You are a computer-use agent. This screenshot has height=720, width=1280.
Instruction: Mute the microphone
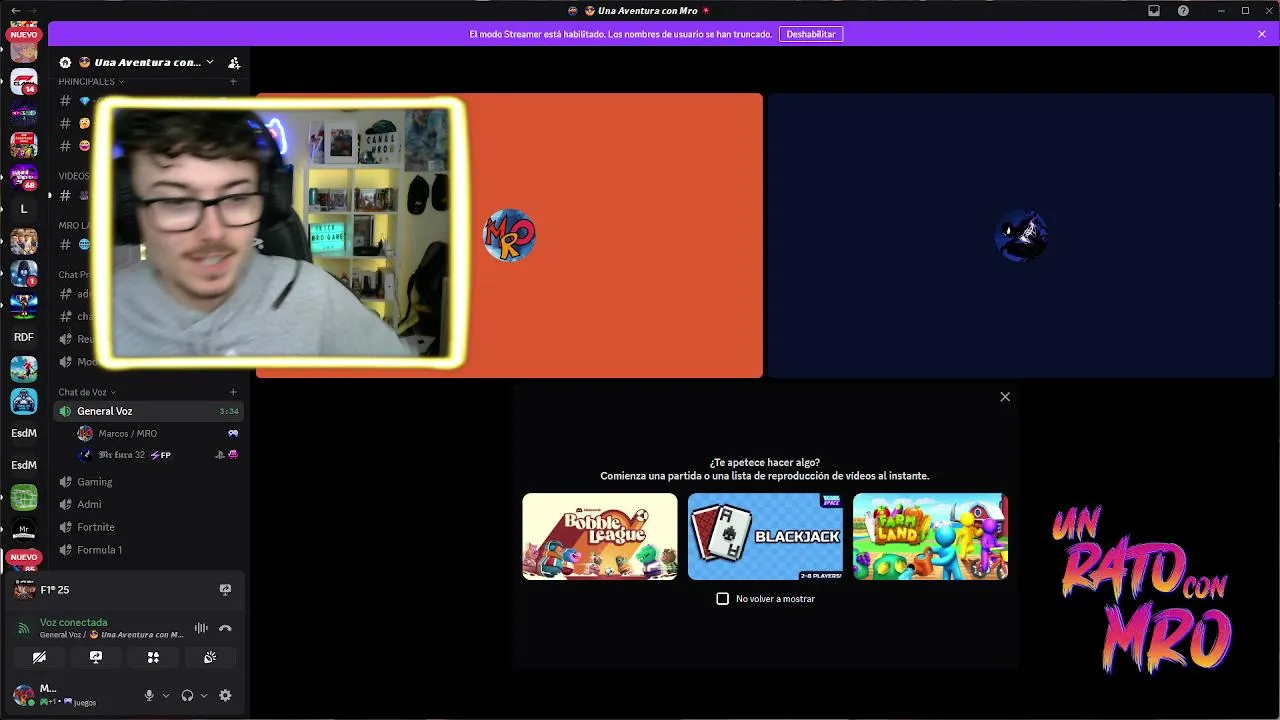[149, 695]
